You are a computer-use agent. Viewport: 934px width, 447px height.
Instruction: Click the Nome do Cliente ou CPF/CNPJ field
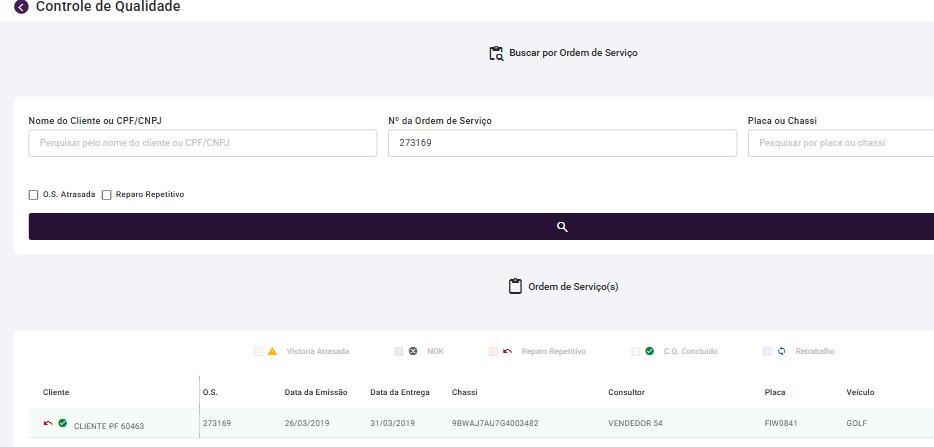click(x=203, y=144)
